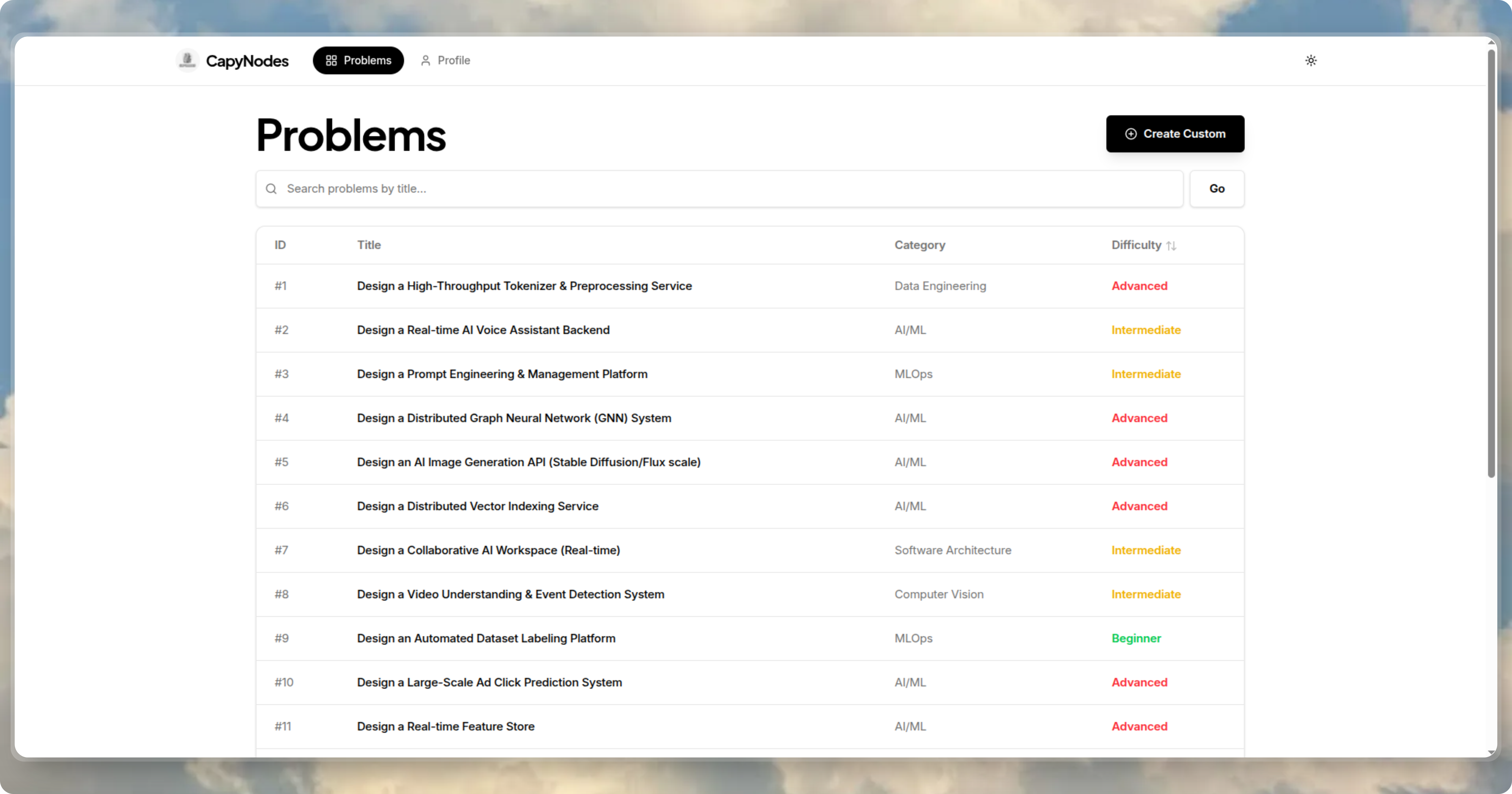Screen dimensions: 1512x794
Task: Click the person icon next to Profile
Action: (425, 60)
